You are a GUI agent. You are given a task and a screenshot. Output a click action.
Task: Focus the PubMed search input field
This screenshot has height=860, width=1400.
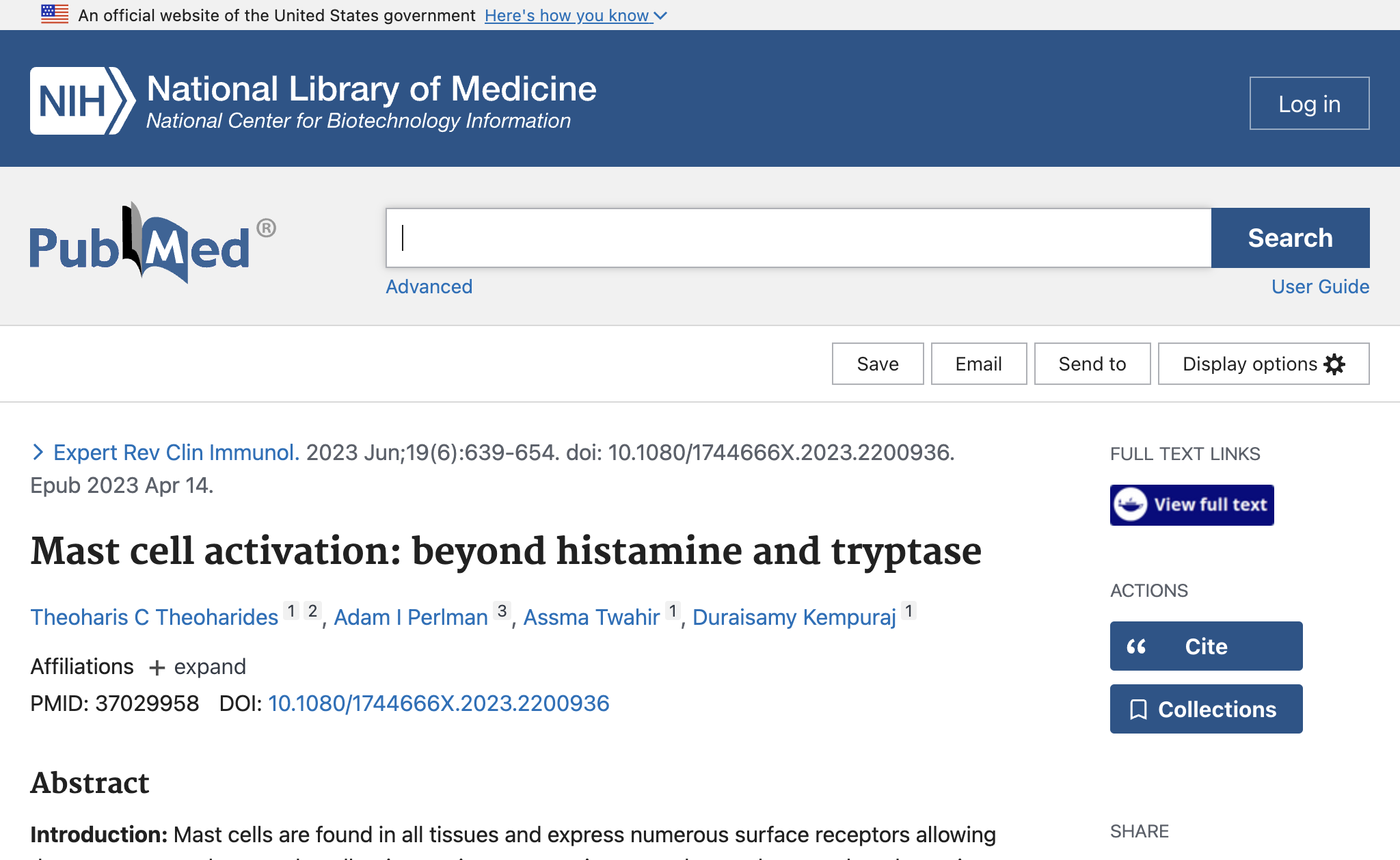[x=798, y=238]
